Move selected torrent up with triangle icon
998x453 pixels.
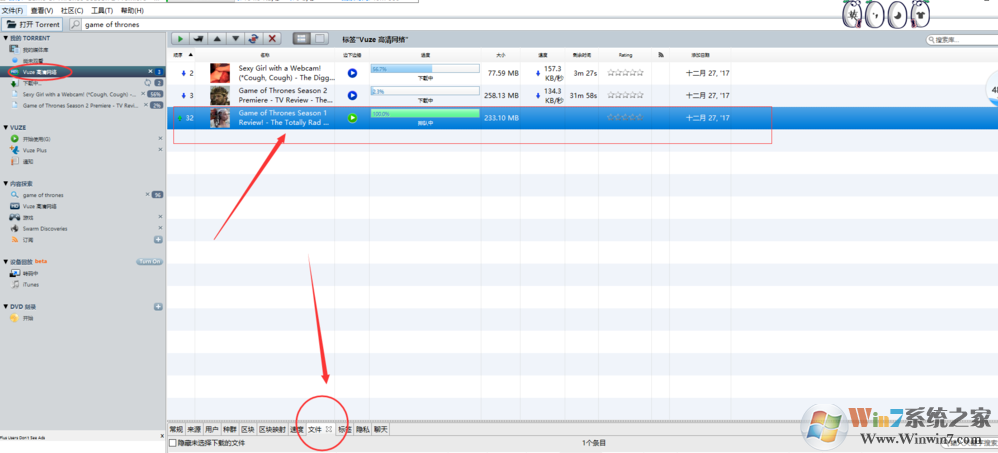click(x=218, y=39)
